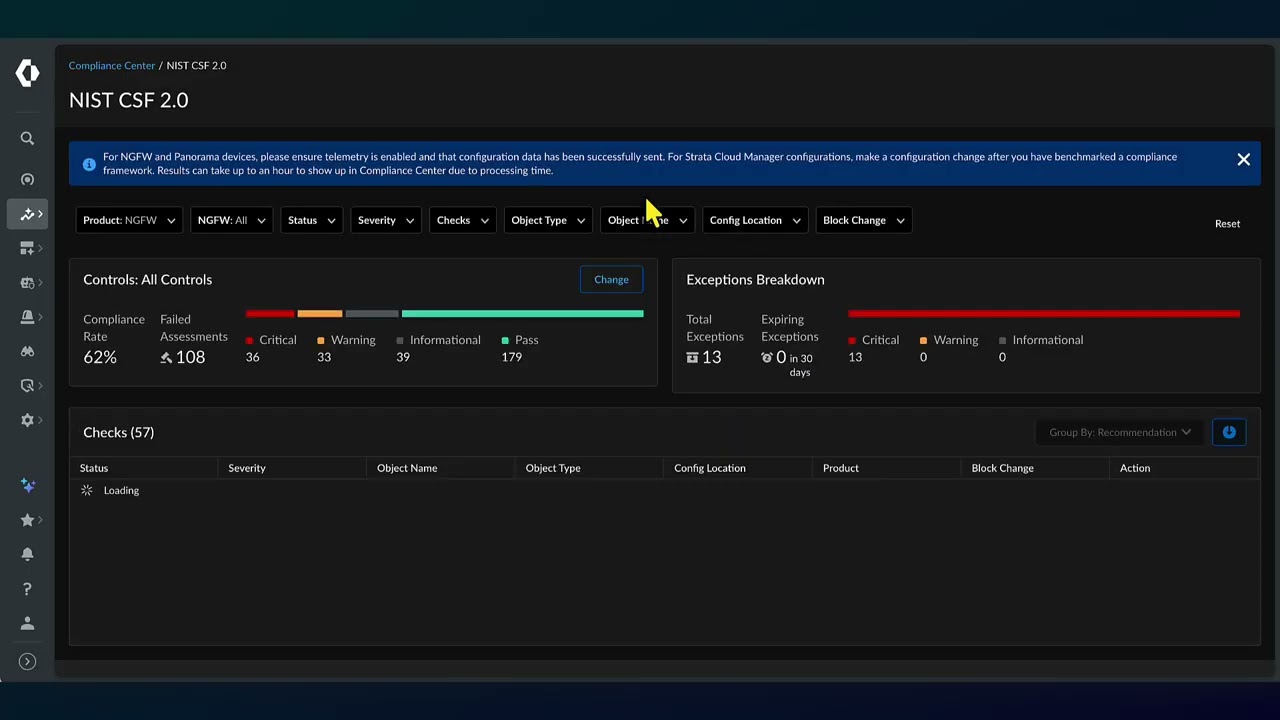The image size is (1280, 720).
Task: Open the settings gear sidebar icon
Action: click(27, 420)
